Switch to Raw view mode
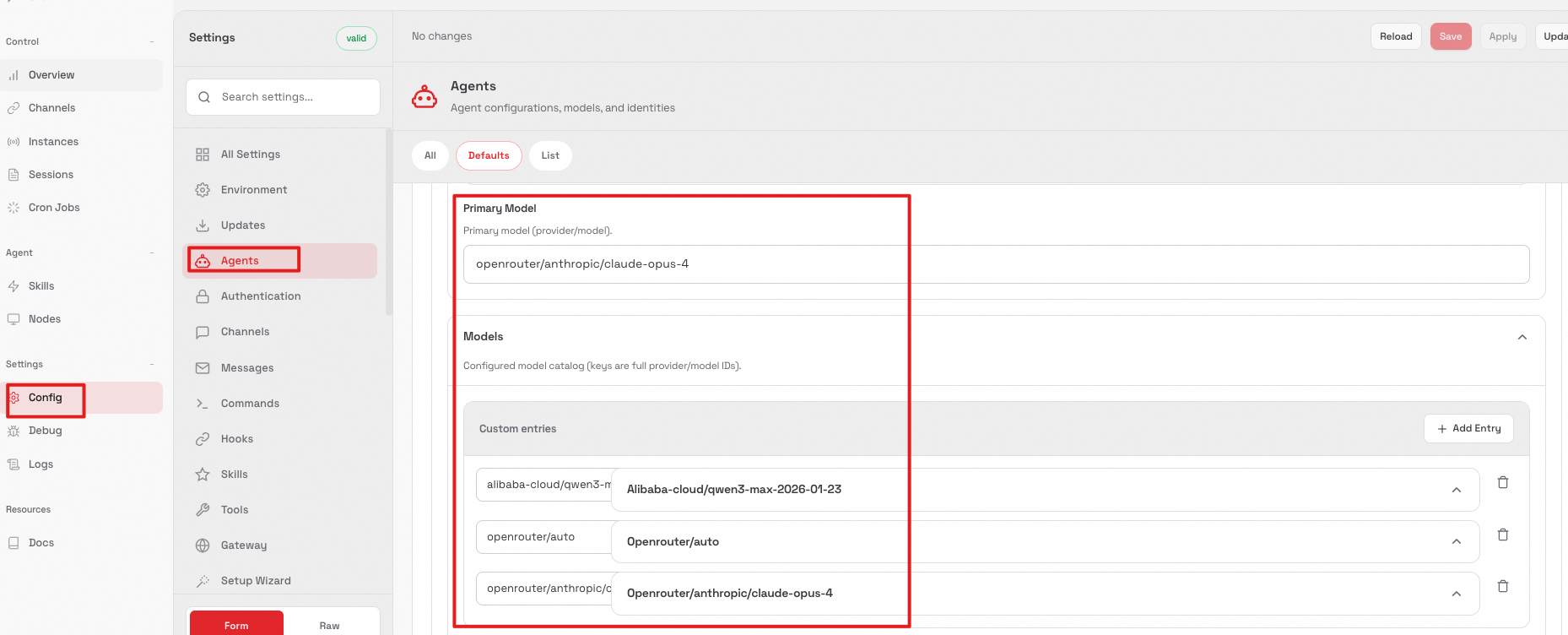 coord(329,625)
